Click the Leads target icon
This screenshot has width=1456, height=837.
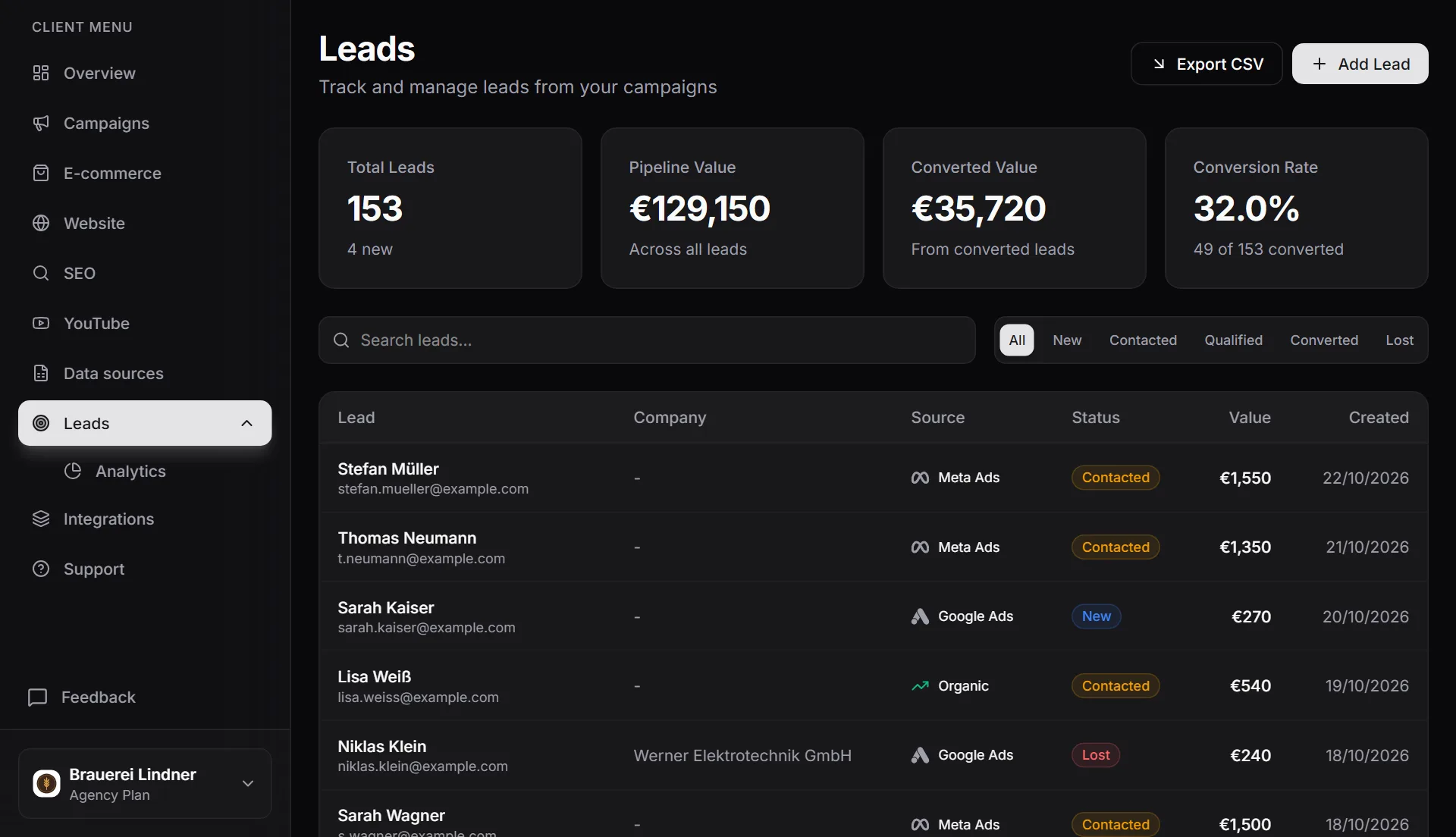point(41,423)
